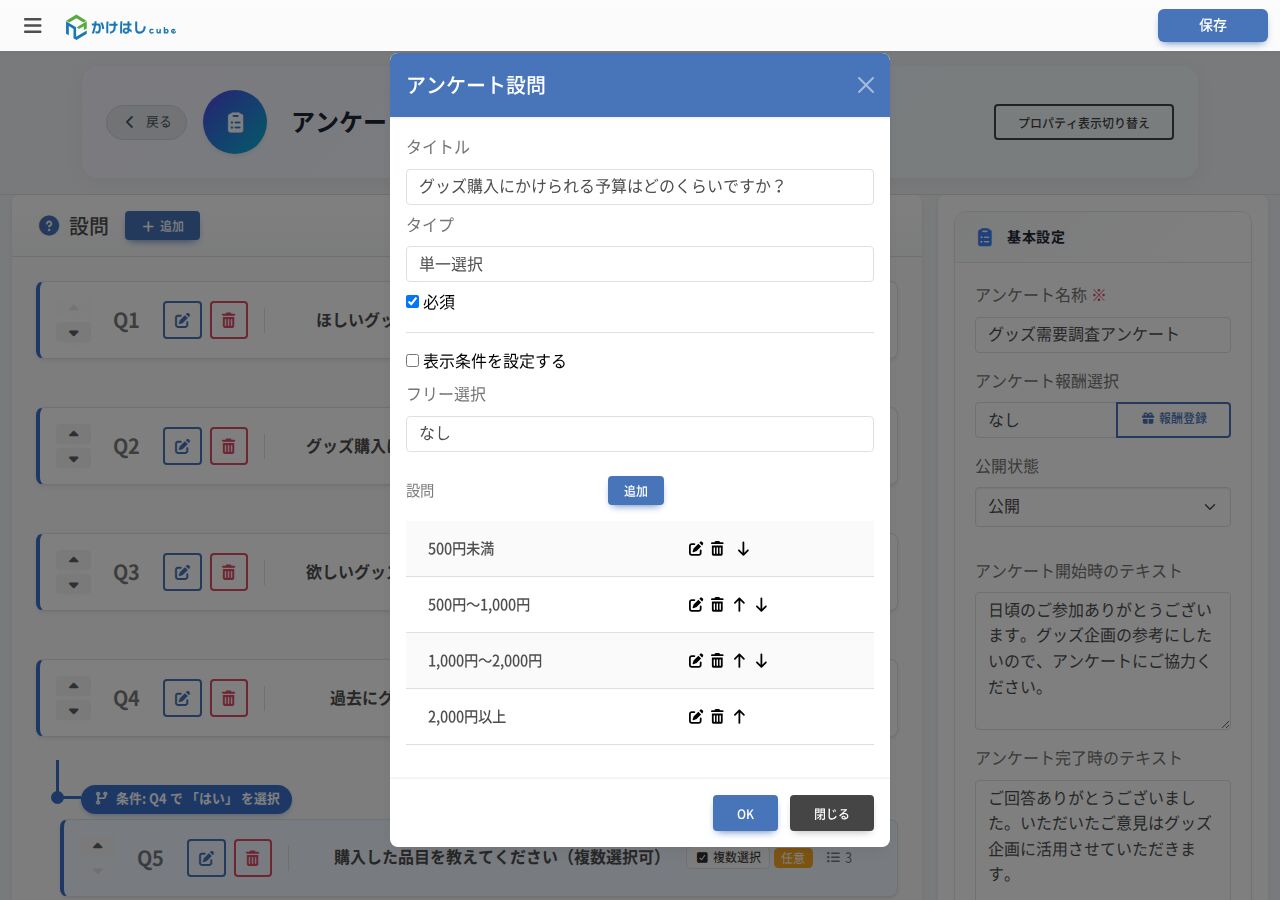The image size is (1280, 900).
Task: Click the アンケート開始時のテキスト textarea
Action: [x=1103, y=661]
